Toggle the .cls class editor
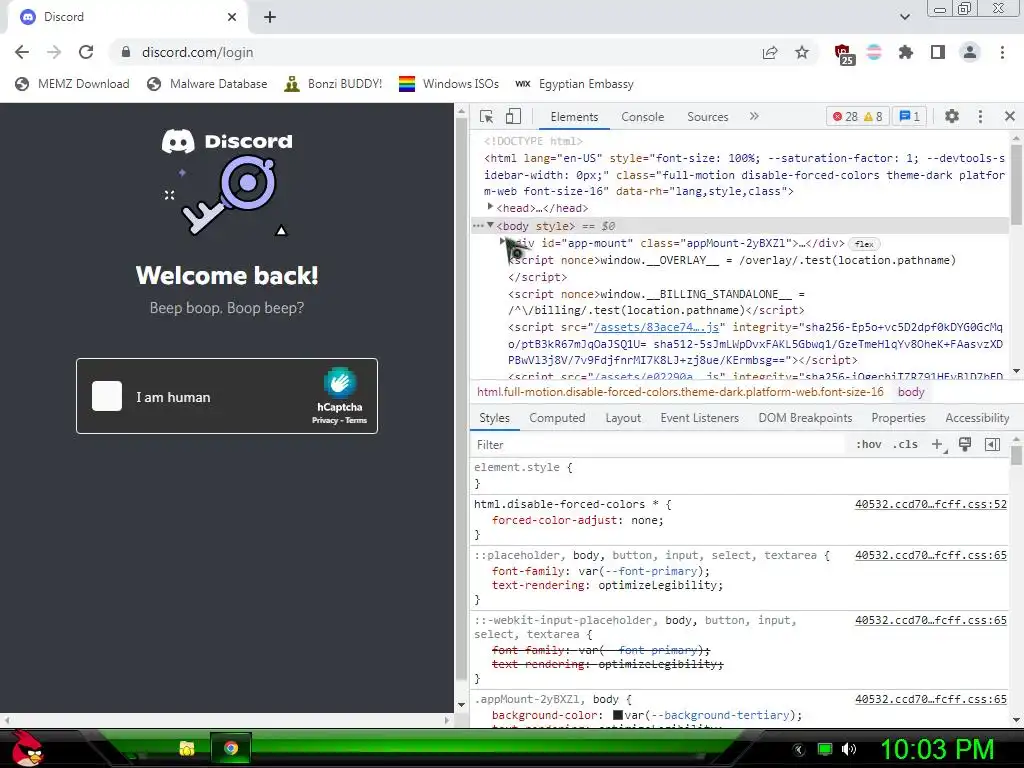Image resolution: width=1024 pixels, height=768 pixels. (905, 445)
